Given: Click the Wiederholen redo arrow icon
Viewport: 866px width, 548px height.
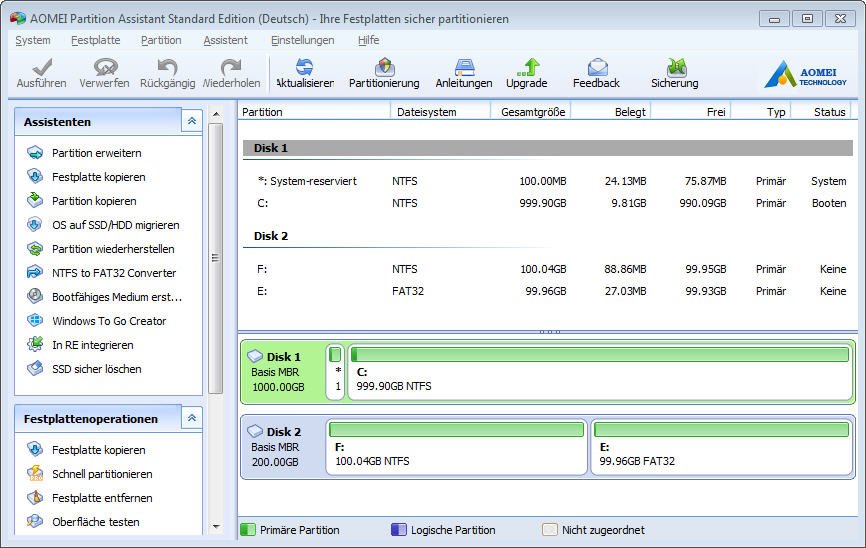Looking at the screenshot, I should point(231,67).
